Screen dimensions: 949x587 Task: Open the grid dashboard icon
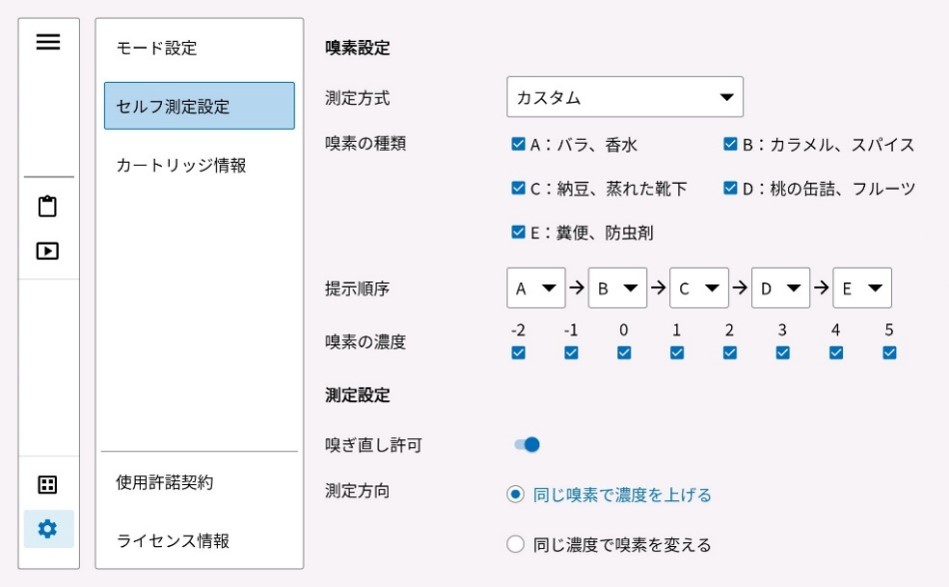tap(48, 485)
